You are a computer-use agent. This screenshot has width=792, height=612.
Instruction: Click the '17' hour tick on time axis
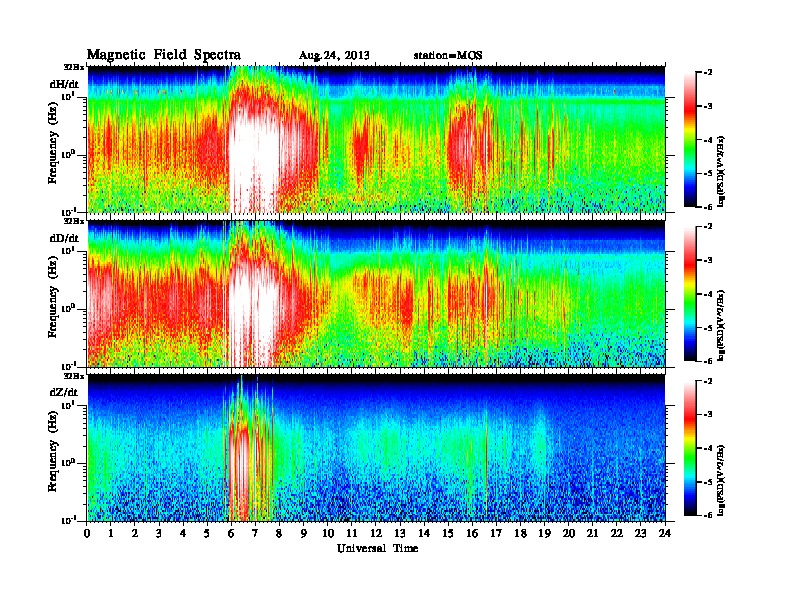pos(497,533)
